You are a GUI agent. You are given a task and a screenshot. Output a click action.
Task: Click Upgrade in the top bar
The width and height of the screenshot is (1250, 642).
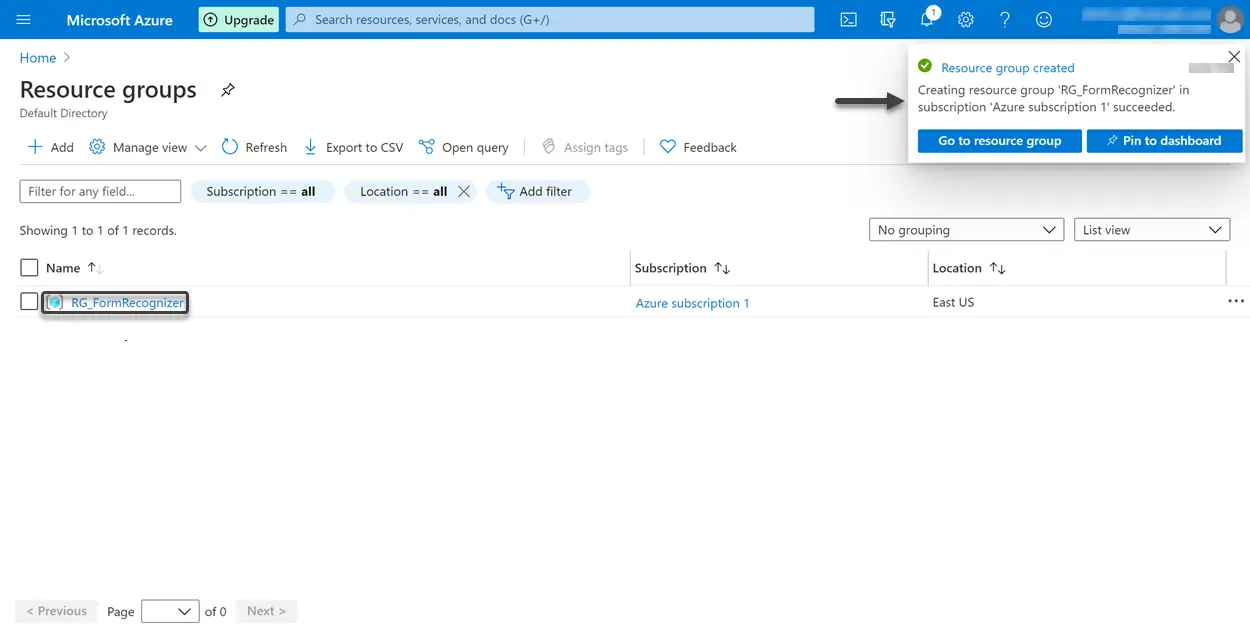239,20
